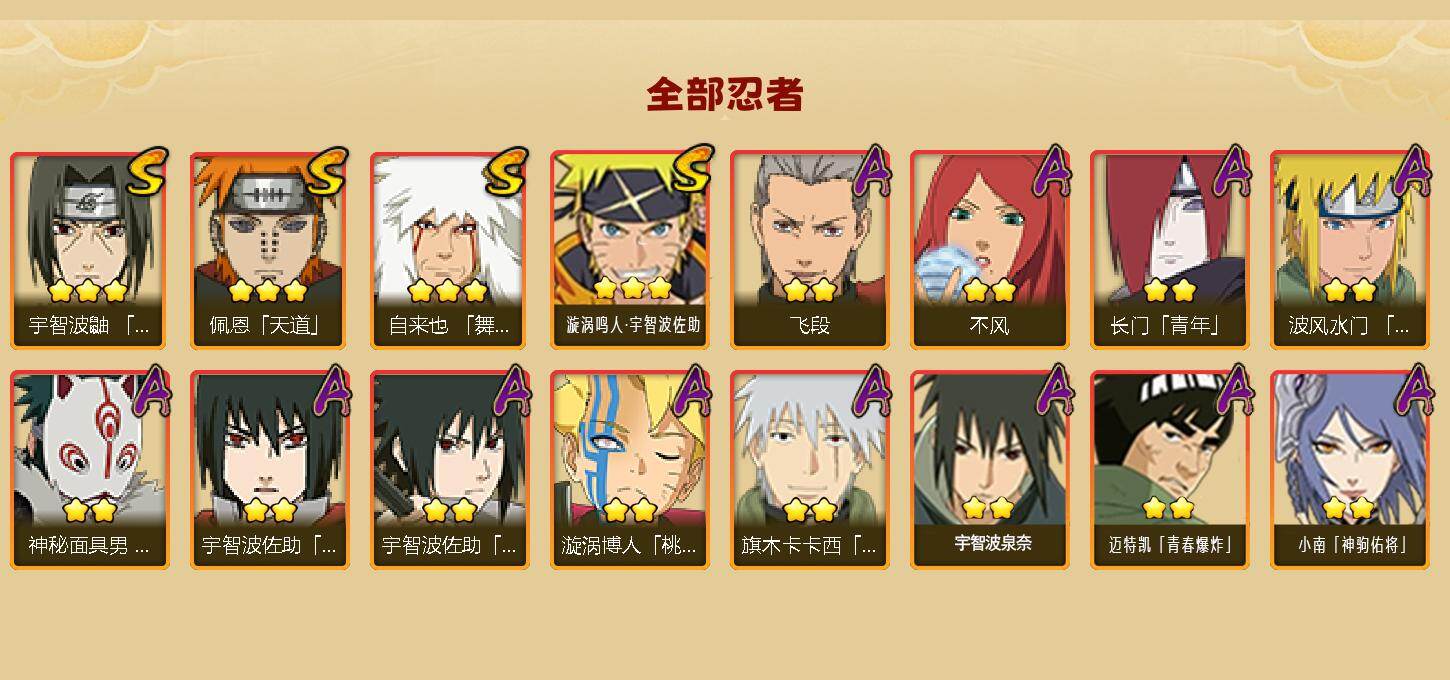The height and width of the screenshot is (680, 1450).
Task: Open the 飞段 character card
Action: coord(809,250)
